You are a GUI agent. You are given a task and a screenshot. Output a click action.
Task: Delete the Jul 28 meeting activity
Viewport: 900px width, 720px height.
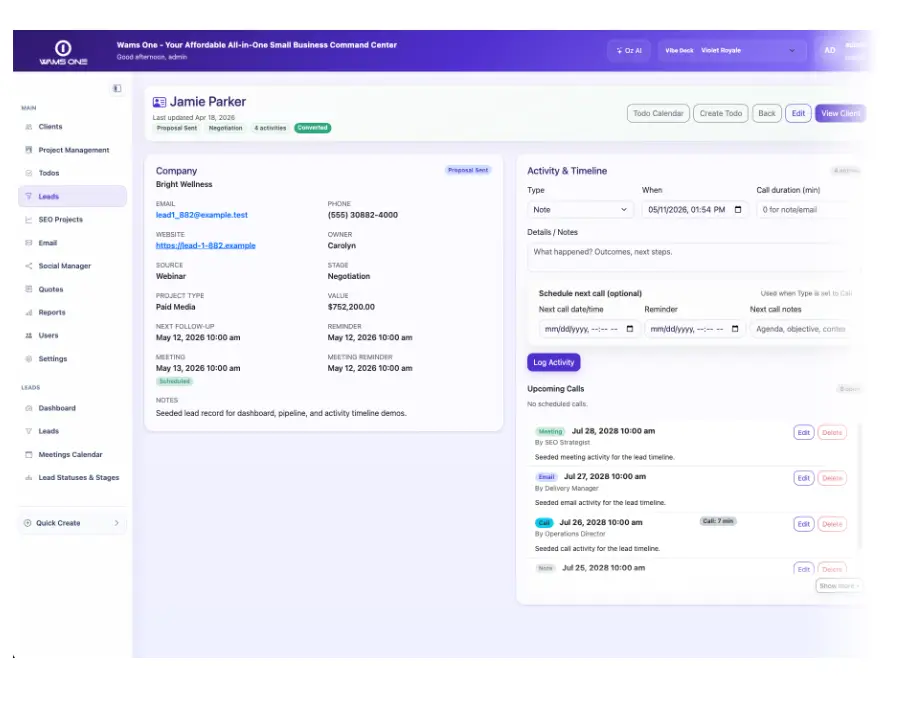pyautogui.click(x=832, y=432)
